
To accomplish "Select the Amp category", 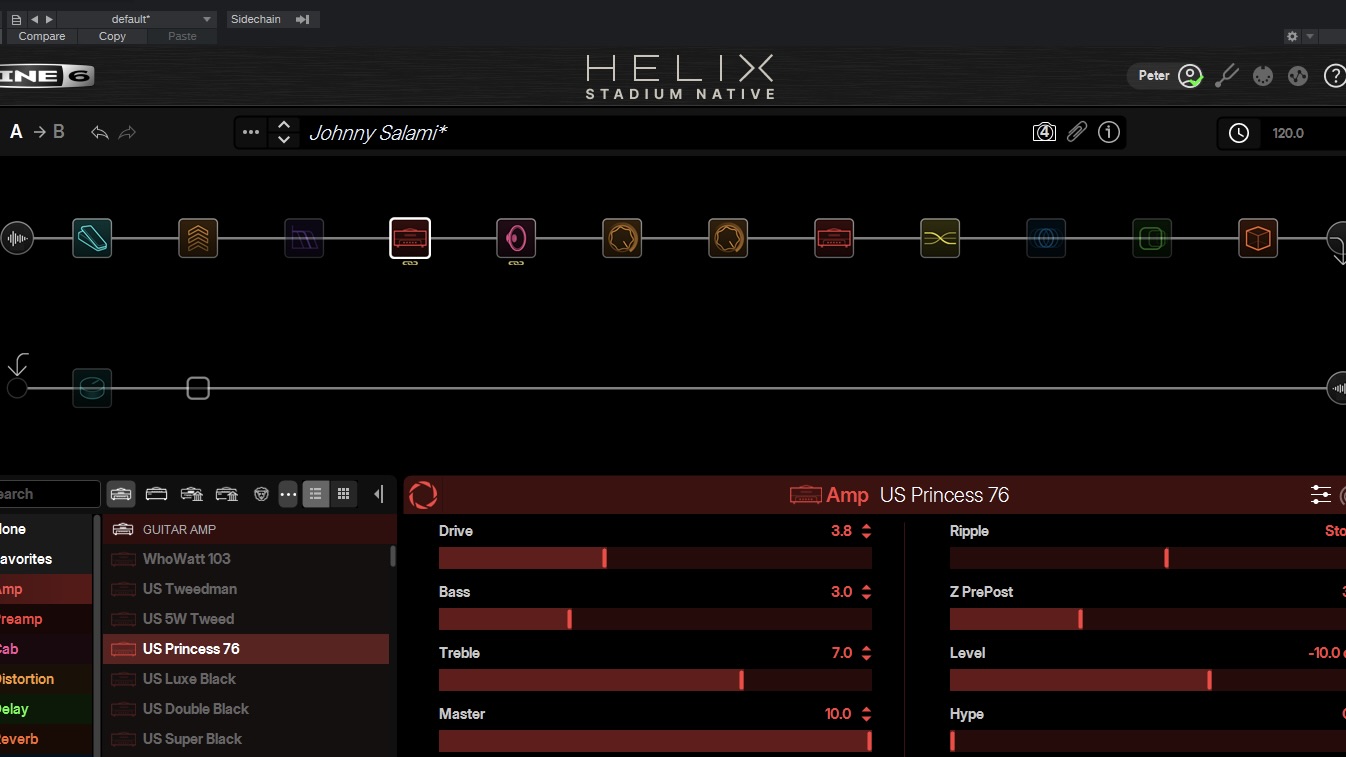I will (46, 589).
